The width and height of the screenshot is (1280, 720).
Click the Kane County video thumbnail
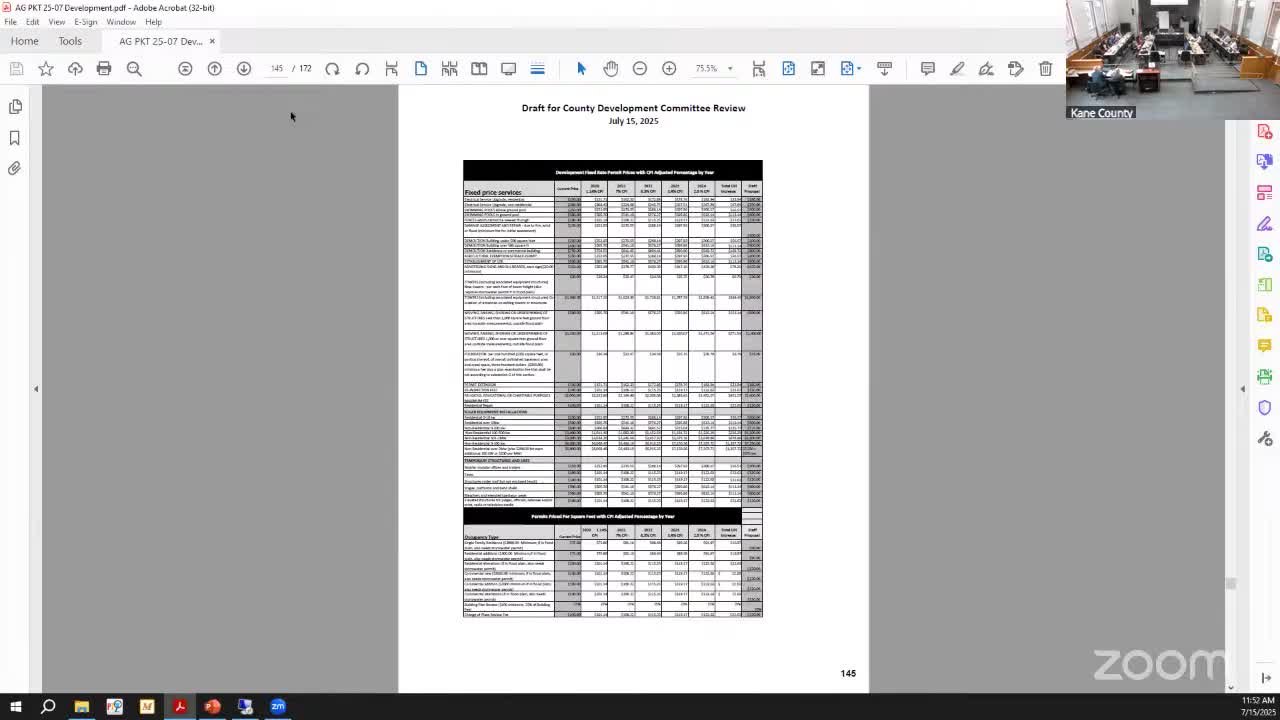point(1172,60)
